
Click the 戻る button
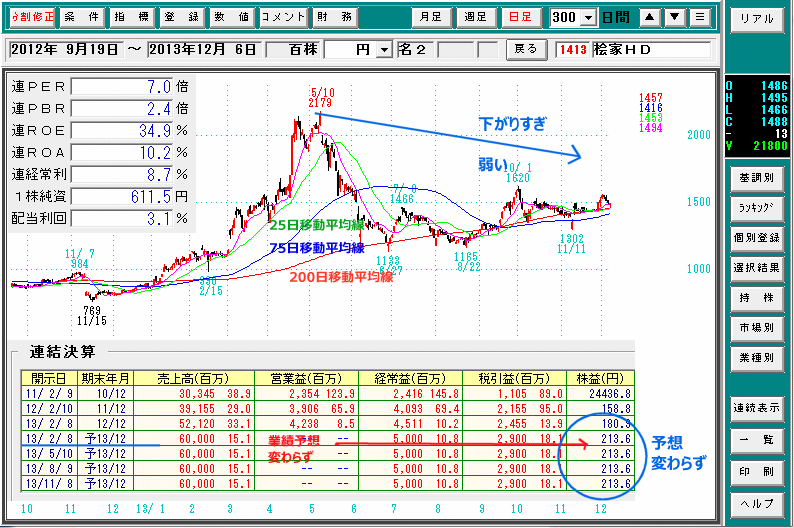pyautogui.click(x=526, y=49)
